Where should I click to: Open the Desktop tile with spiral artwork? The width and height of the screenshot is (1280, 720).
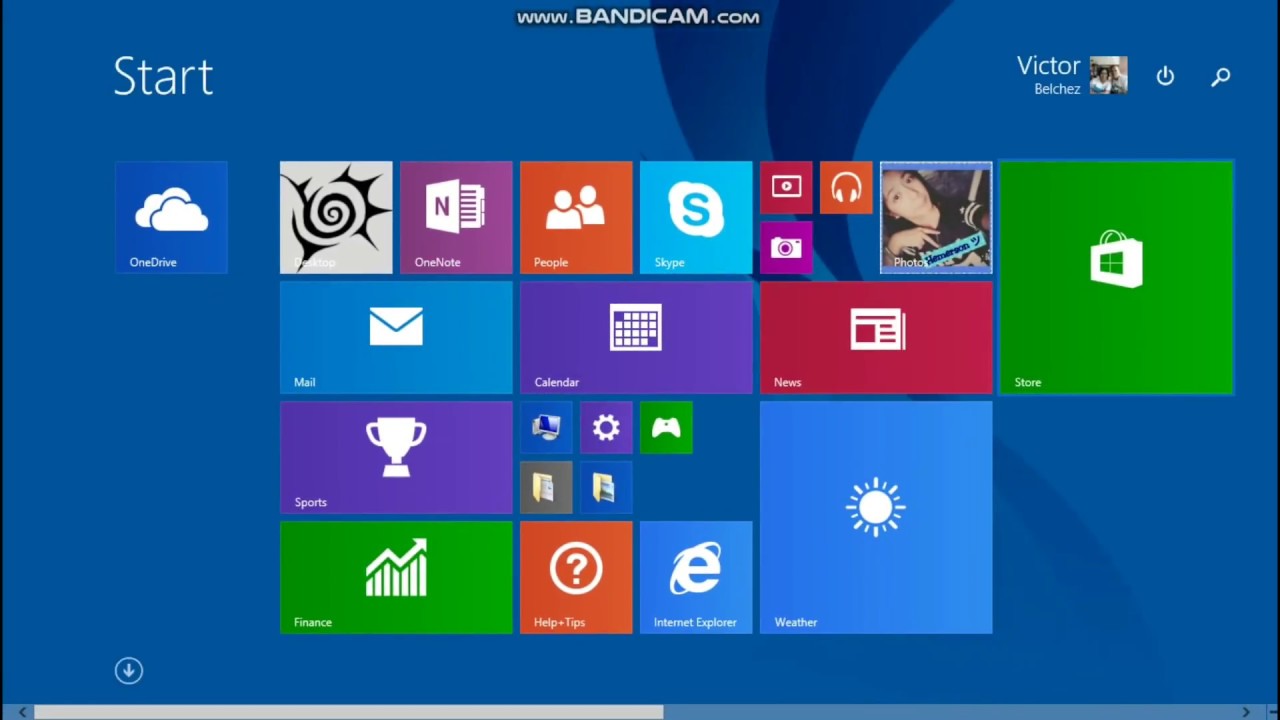336,217
